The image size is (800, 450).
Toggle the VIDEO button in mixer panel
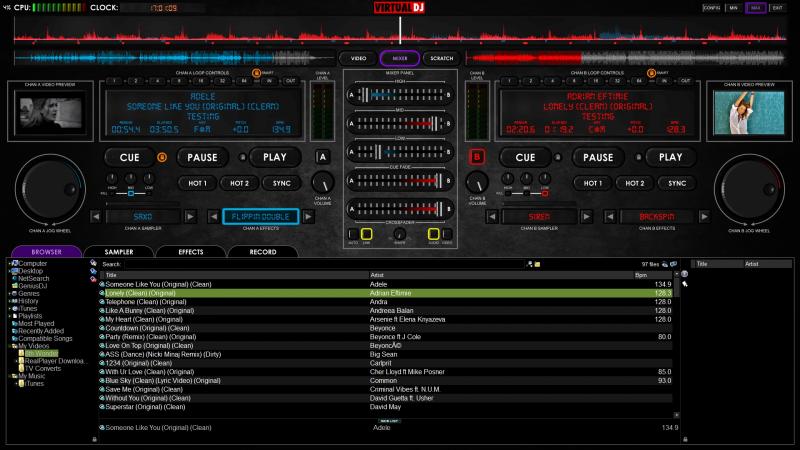coord(447,234)
